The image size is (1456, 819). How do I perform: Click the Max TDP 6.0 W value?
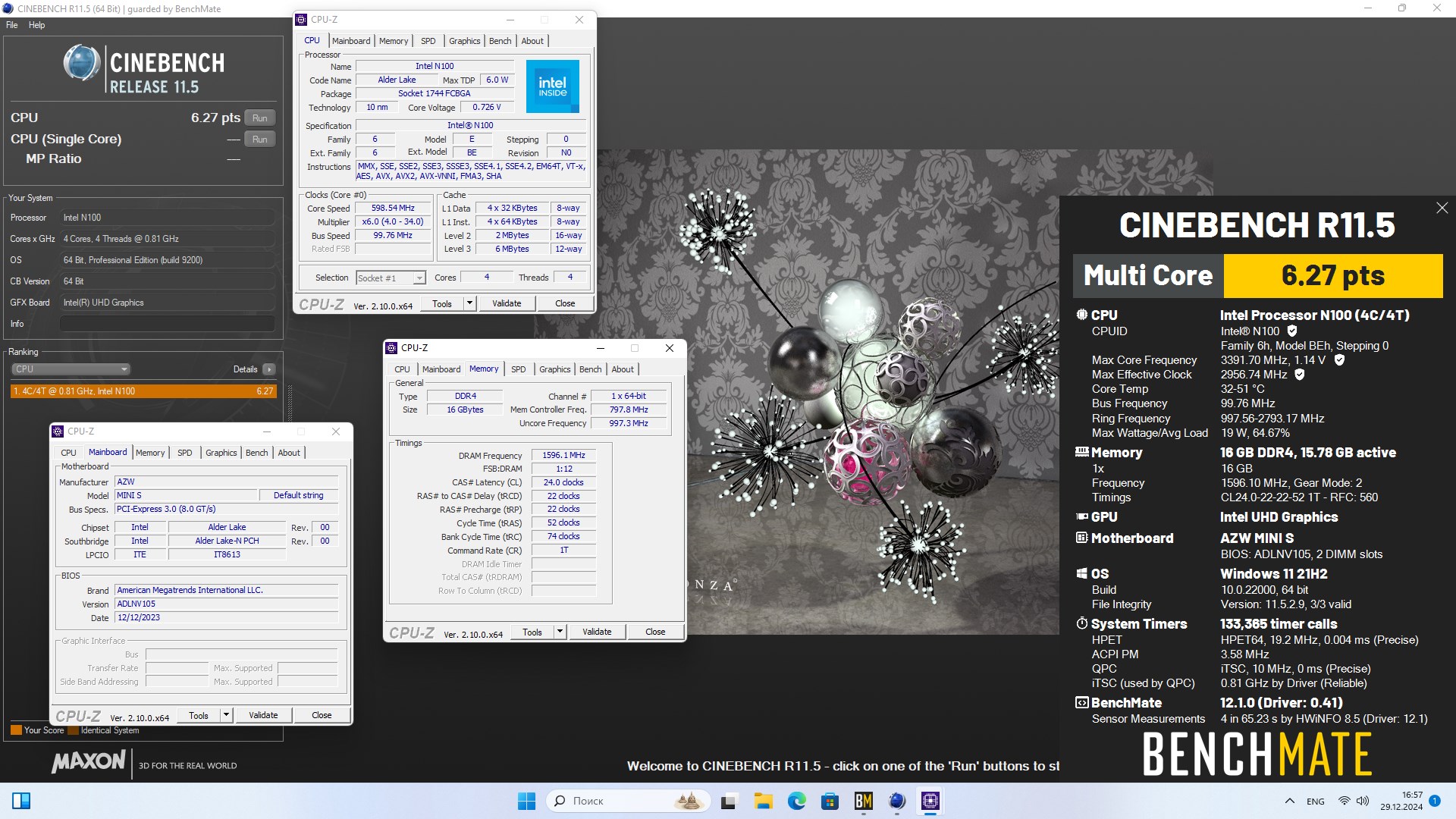point(497,80)
